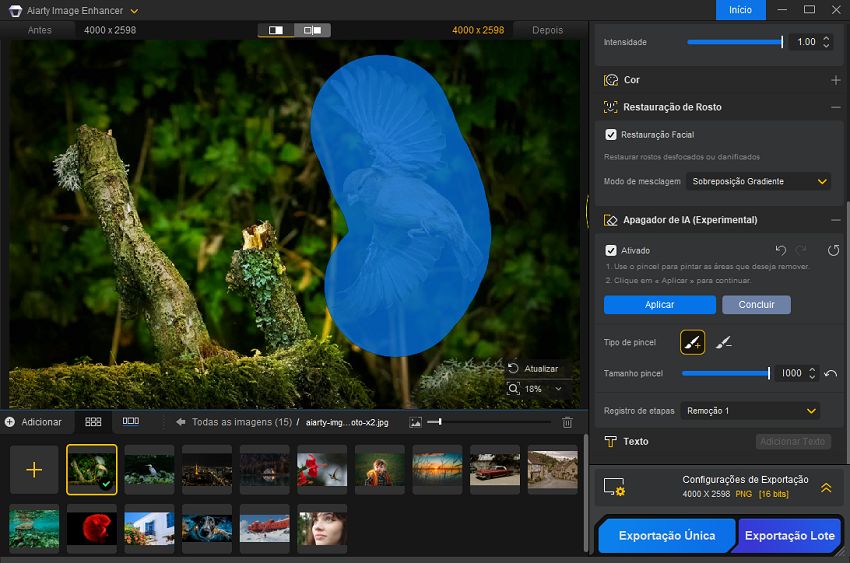
Task: Open the Registro de etapas dropdown
Action: tap(750, 411)
